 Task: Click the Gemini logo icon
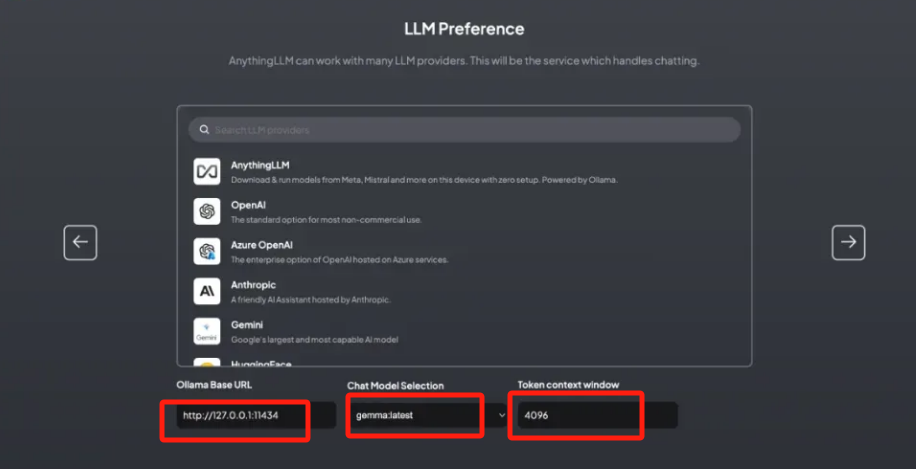click(x=207, y=331)
